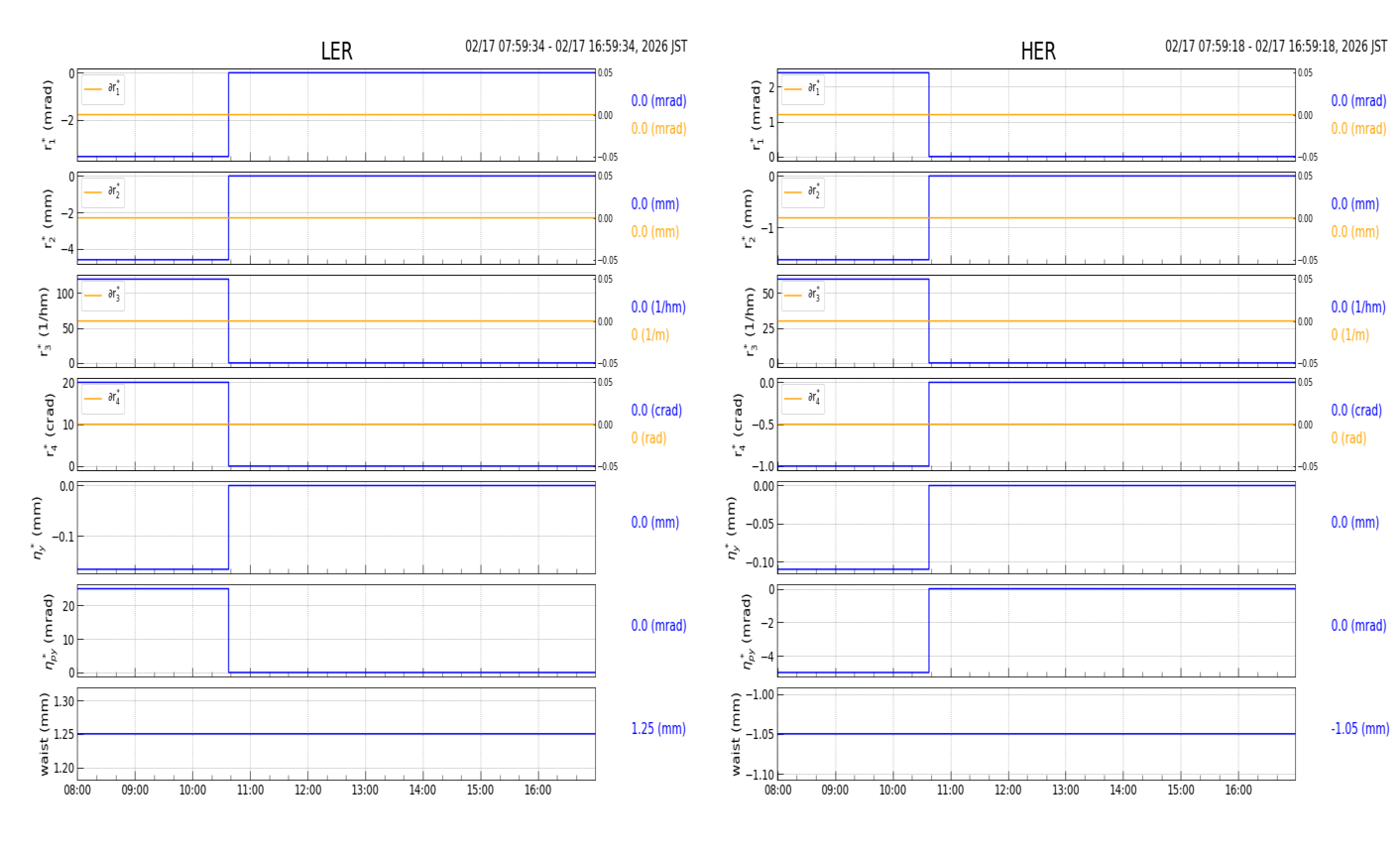Click HER blue "0.0 (crad)" readout
This screenshot has height=857, width=1400.
click(x=1356, y=411)
